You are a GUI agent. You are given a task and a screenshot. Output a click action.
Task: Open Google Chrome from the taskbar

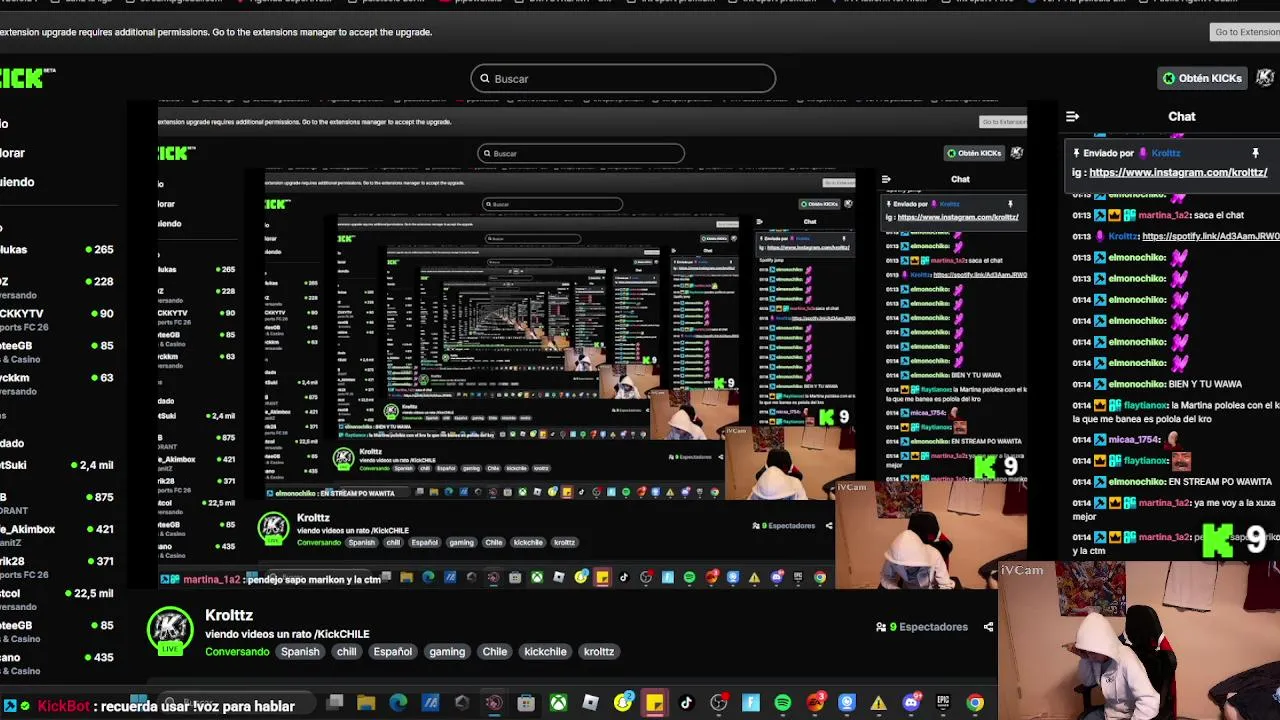[x=975, y=703]
